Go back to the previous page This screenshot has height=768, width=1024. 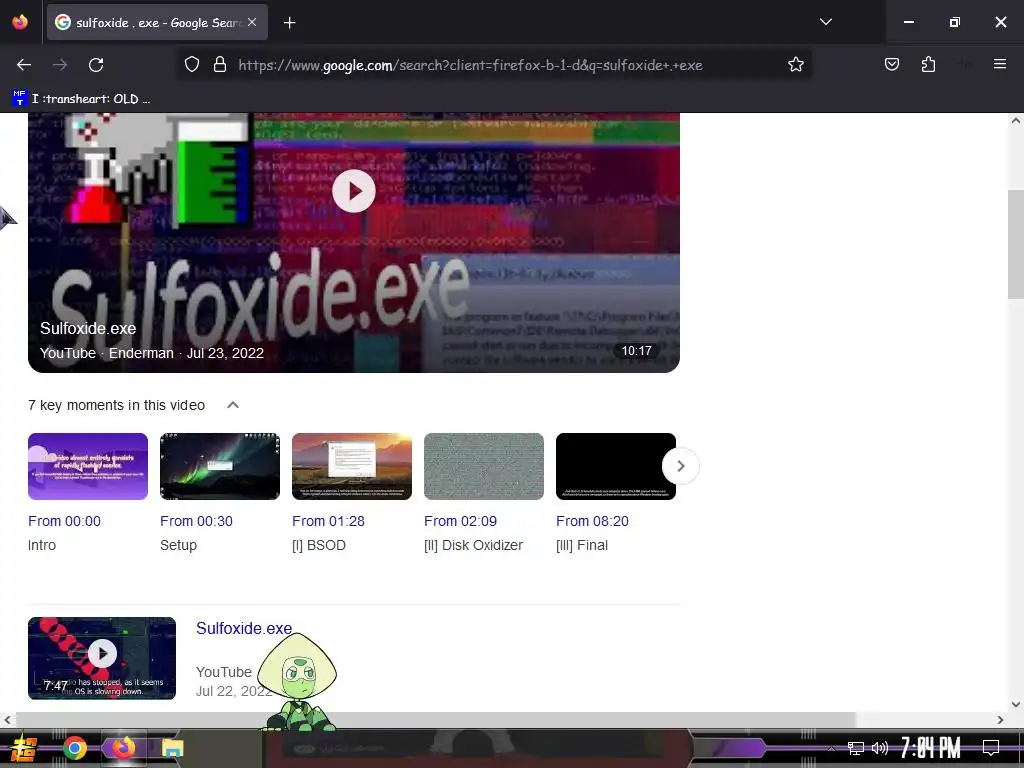24,65
